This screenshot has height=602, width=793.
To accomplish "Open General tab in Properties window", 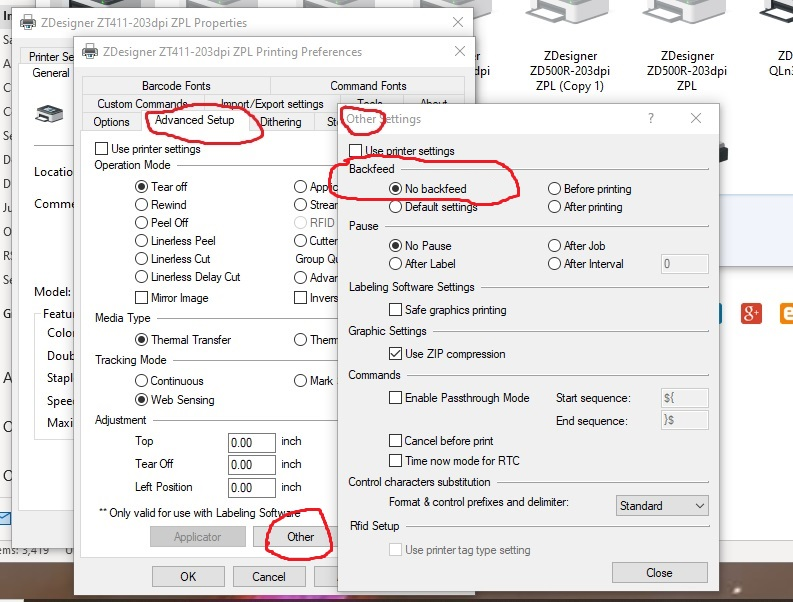I will coord(51,73).
